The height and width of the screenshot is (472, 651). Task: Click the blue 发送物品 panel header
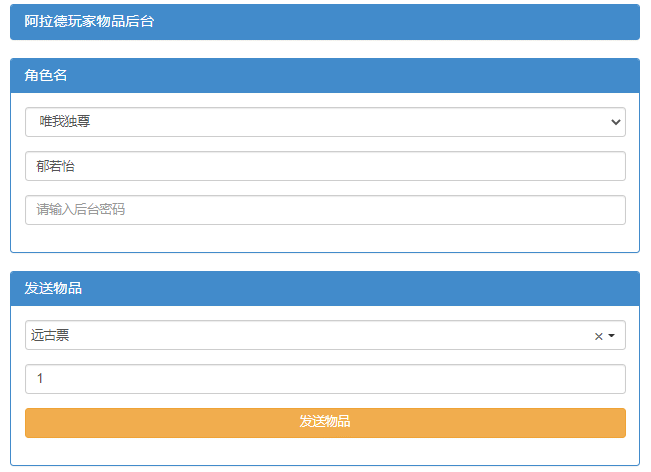coord(325,289)
